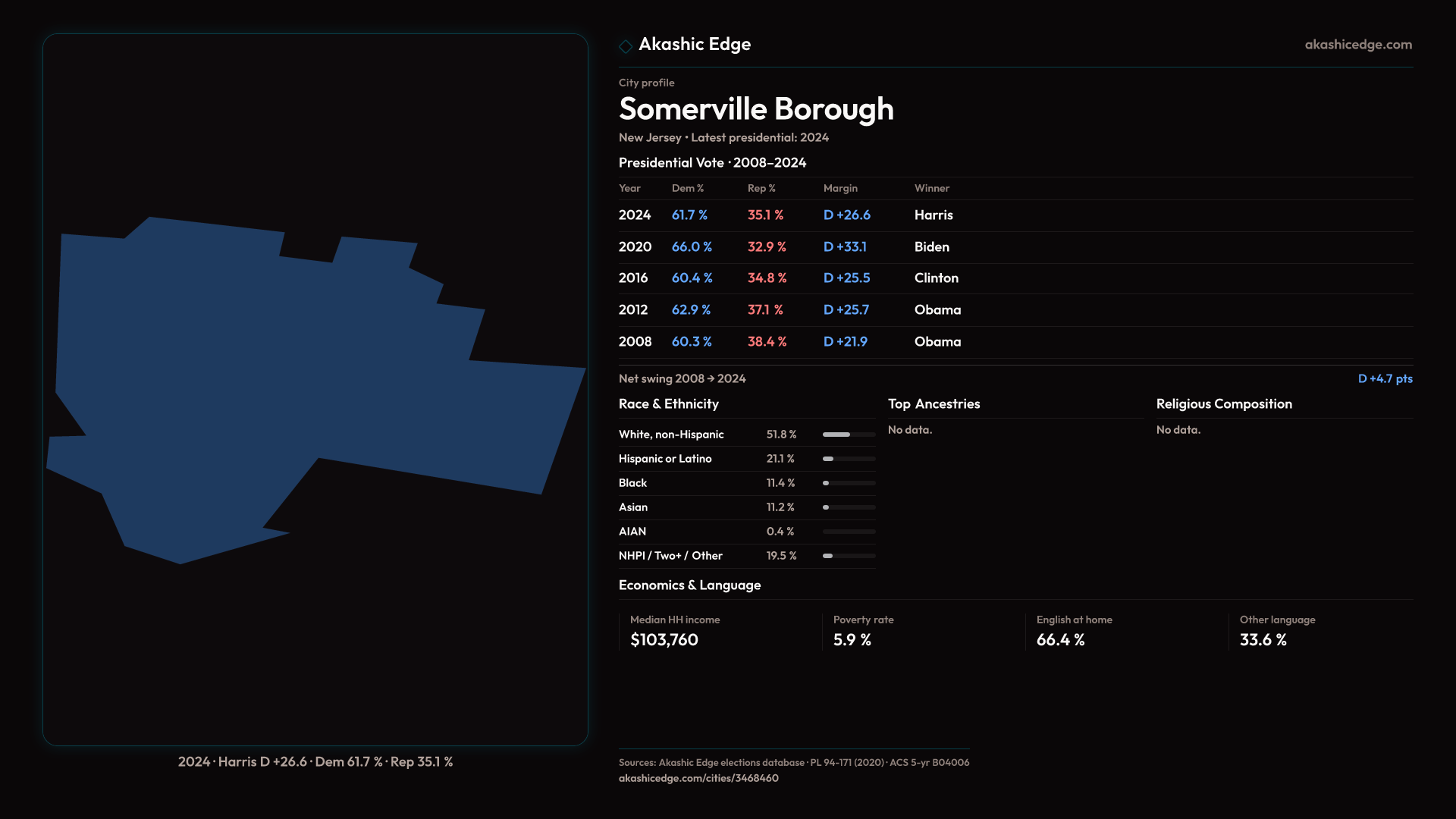Select the 2020 Biden row

[931, 247]
